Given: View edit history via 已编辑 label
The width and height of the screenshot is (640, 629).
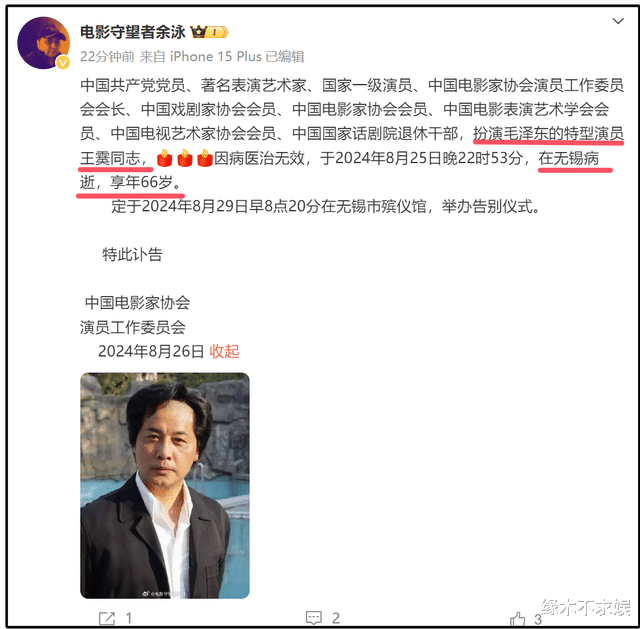Looking at the screenshot, I should point(284,56).
